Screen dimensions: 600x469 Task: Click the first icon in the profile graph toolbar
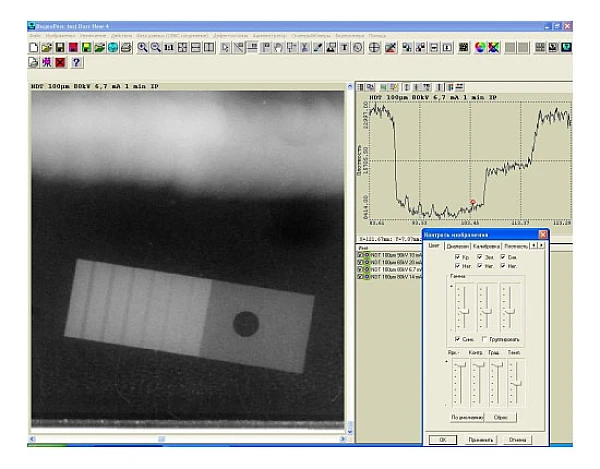pos(362,87)
